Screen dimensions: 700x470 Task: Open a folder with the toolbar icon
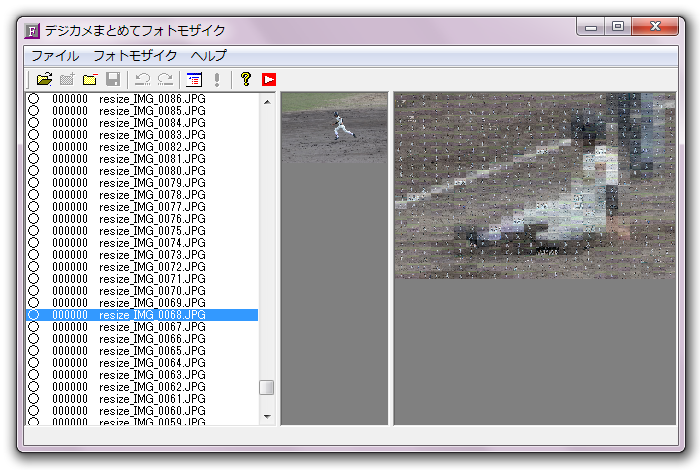coord(44,79)
